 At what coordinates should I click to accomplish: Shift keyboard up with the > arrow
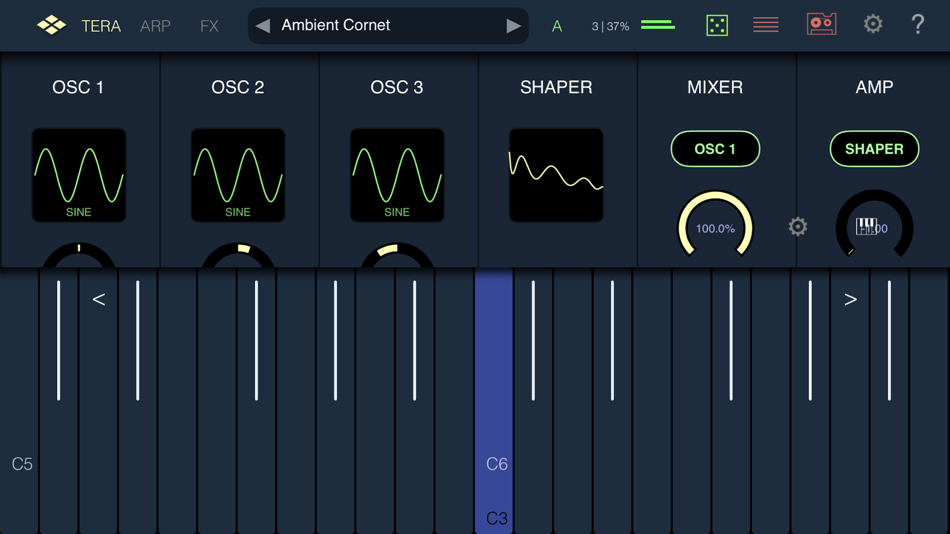pos(851,299)
